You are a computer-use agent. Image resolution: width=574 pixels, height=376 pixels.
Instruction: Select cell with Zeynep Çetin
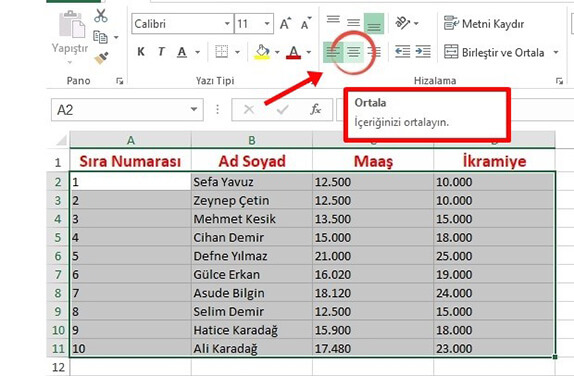(252, 200)
